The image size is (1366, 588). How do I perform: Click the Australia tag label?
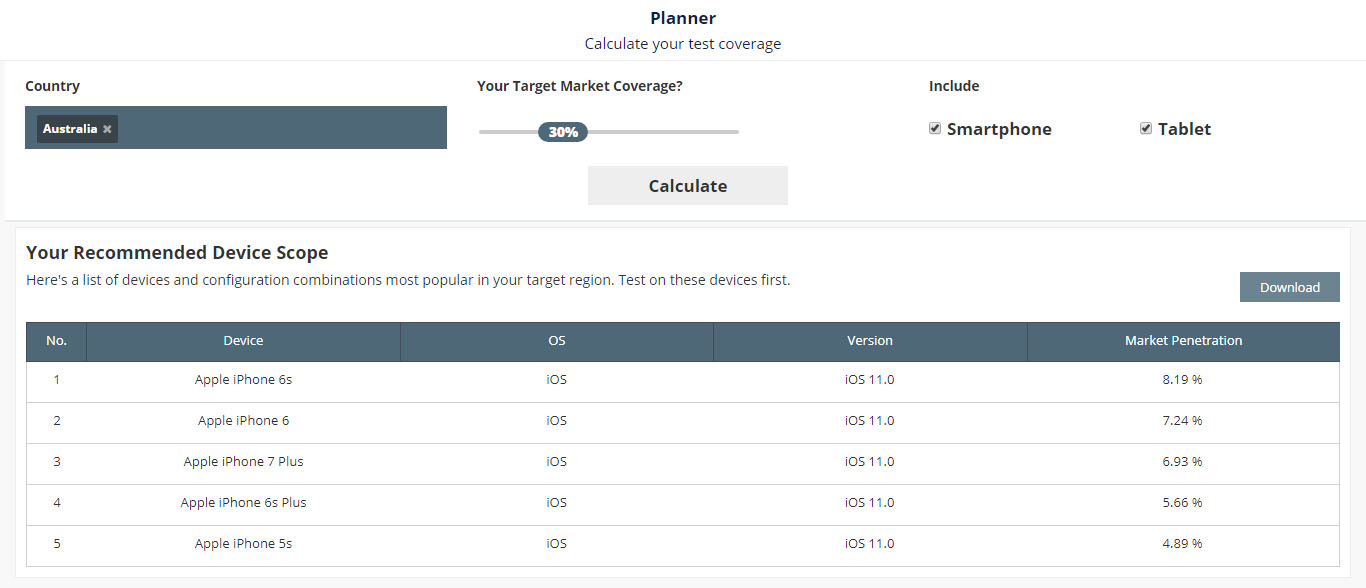[x=70, y=129]
